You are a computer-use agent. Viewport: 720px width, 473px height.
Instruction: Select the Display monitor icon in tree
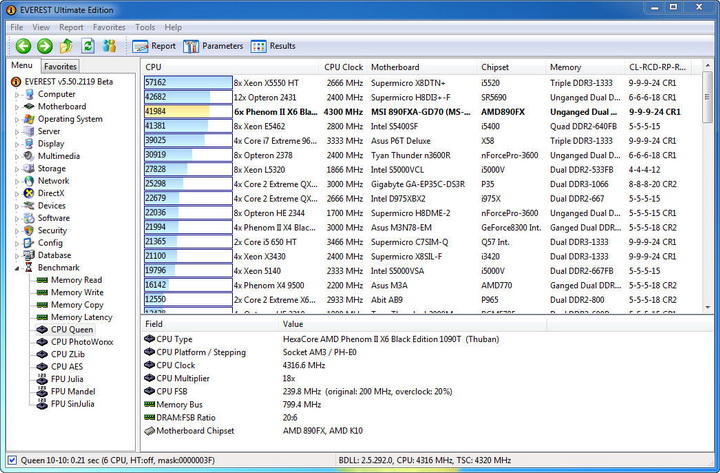[x=29, y=143]
